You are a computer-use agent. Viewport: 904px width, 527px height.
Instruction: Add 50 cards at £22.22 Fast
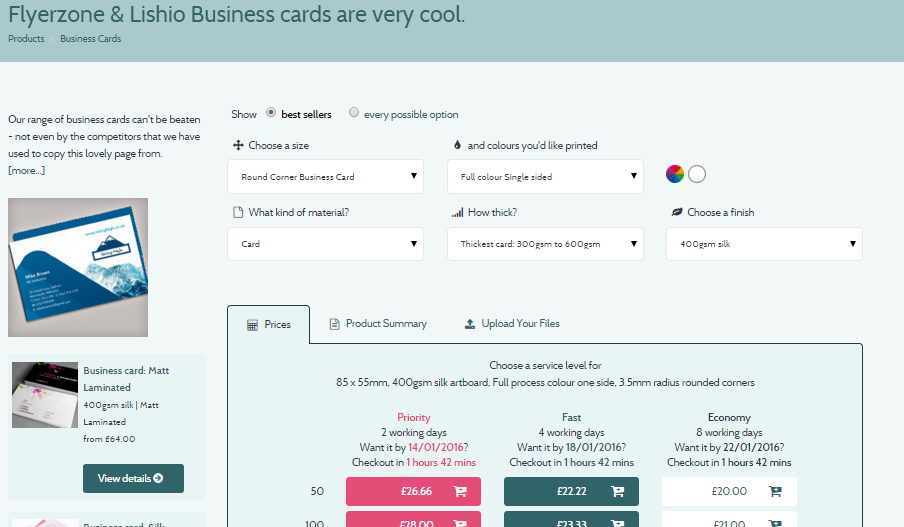(571, 491)
